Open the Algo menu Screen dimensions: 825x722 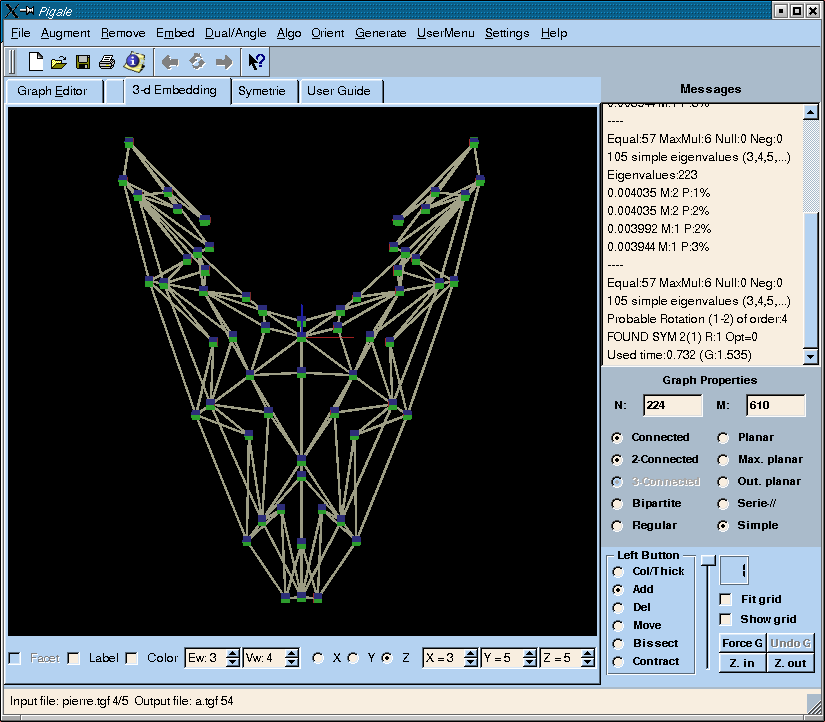tap(289, 33)
